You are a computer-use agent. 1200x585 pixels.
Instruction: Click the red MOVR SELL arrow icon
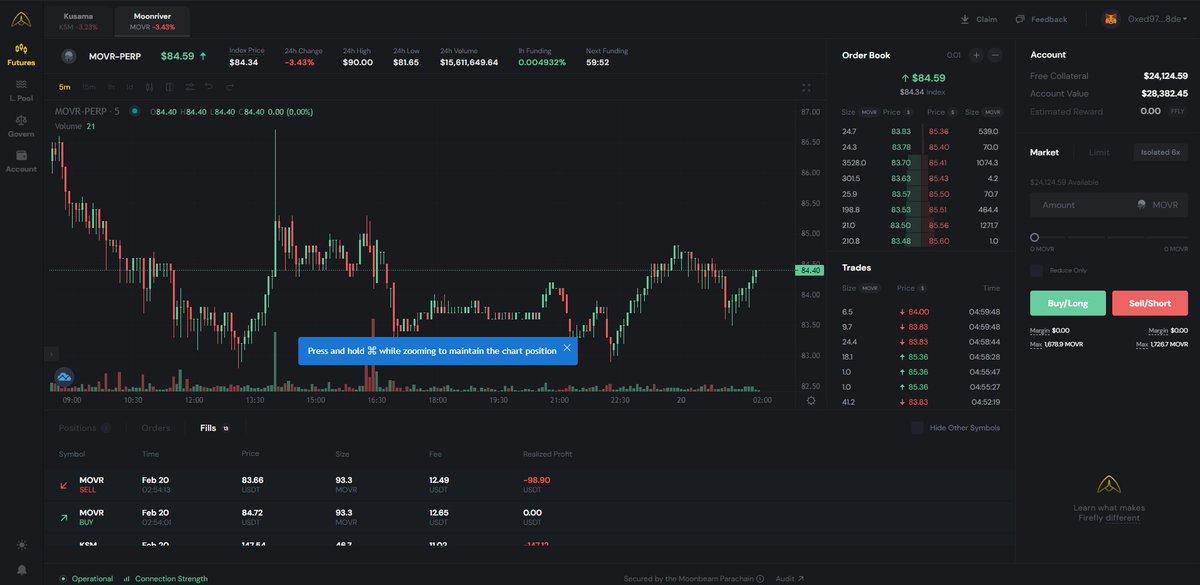[x=64, y=485]
